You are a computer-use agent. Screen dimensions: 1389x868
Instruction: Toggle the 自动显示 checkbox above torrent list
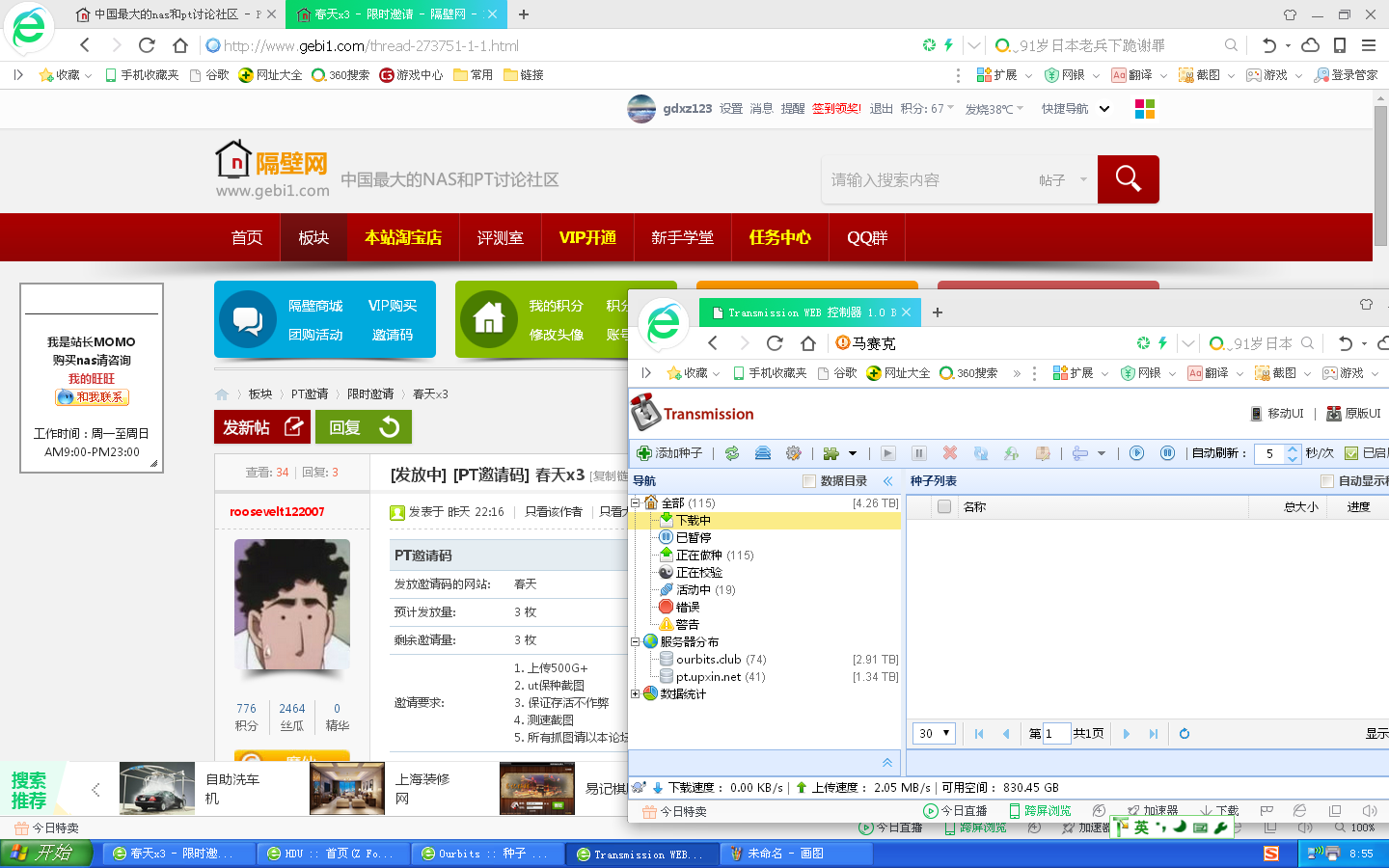click(1327, 481)
